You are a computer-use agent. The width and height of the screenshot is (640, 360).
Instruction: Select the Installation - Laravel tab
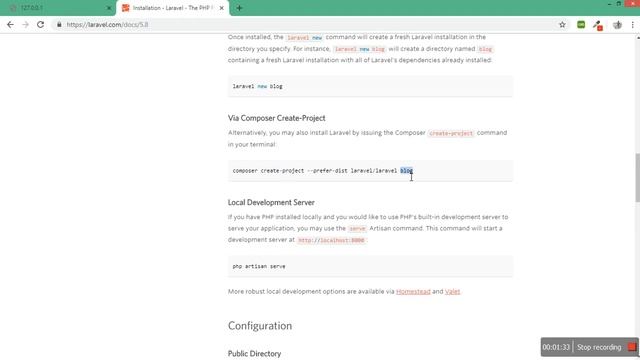tap(173, 8)
